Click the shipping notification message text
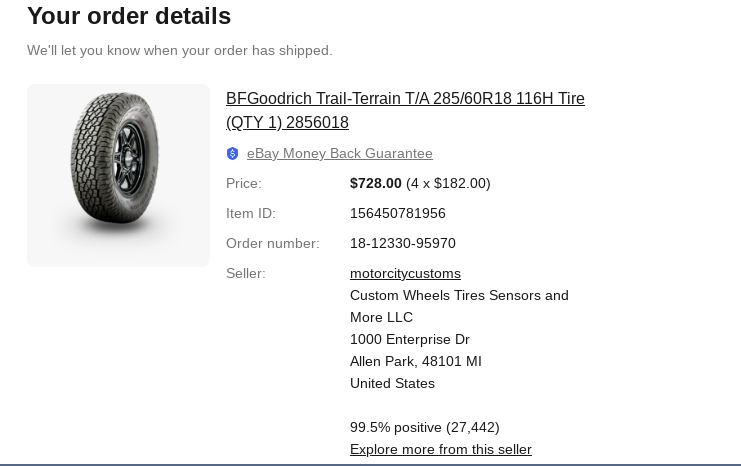 (179, 50)
